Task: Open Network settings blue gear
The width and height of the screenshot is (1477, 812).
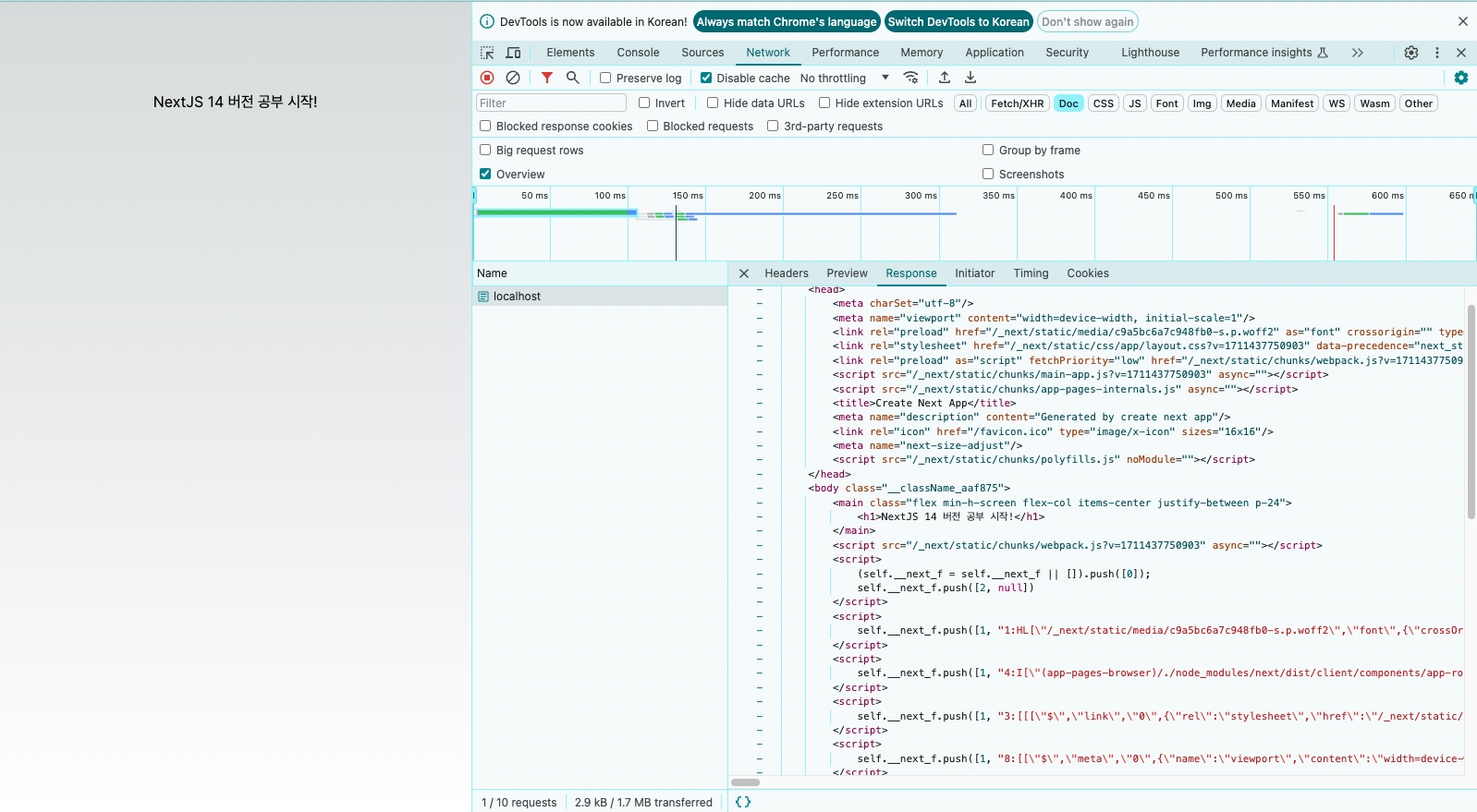Action: point(1461,78)
